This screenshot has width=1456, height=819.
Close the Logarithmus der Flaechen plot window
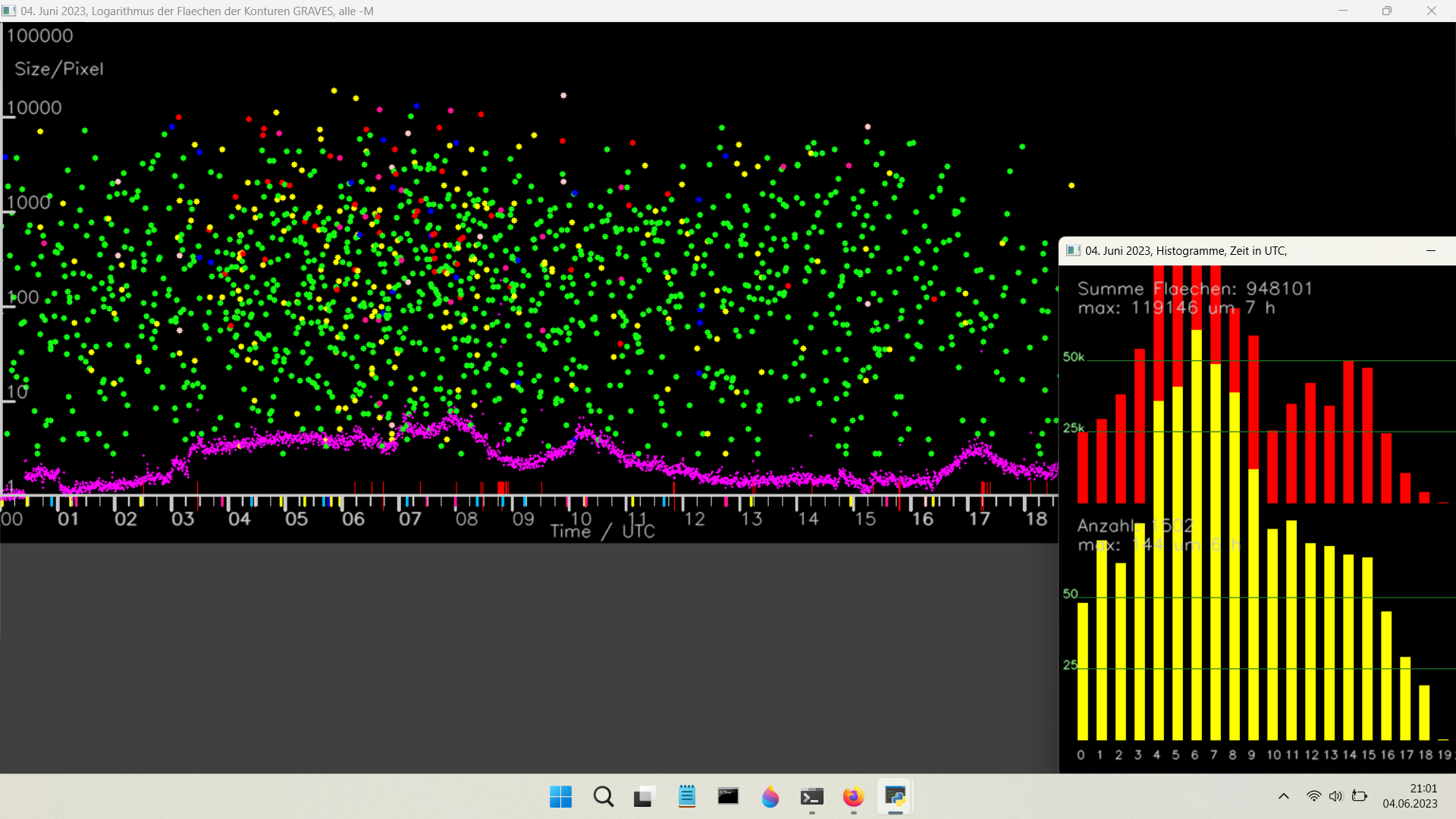1432,11
